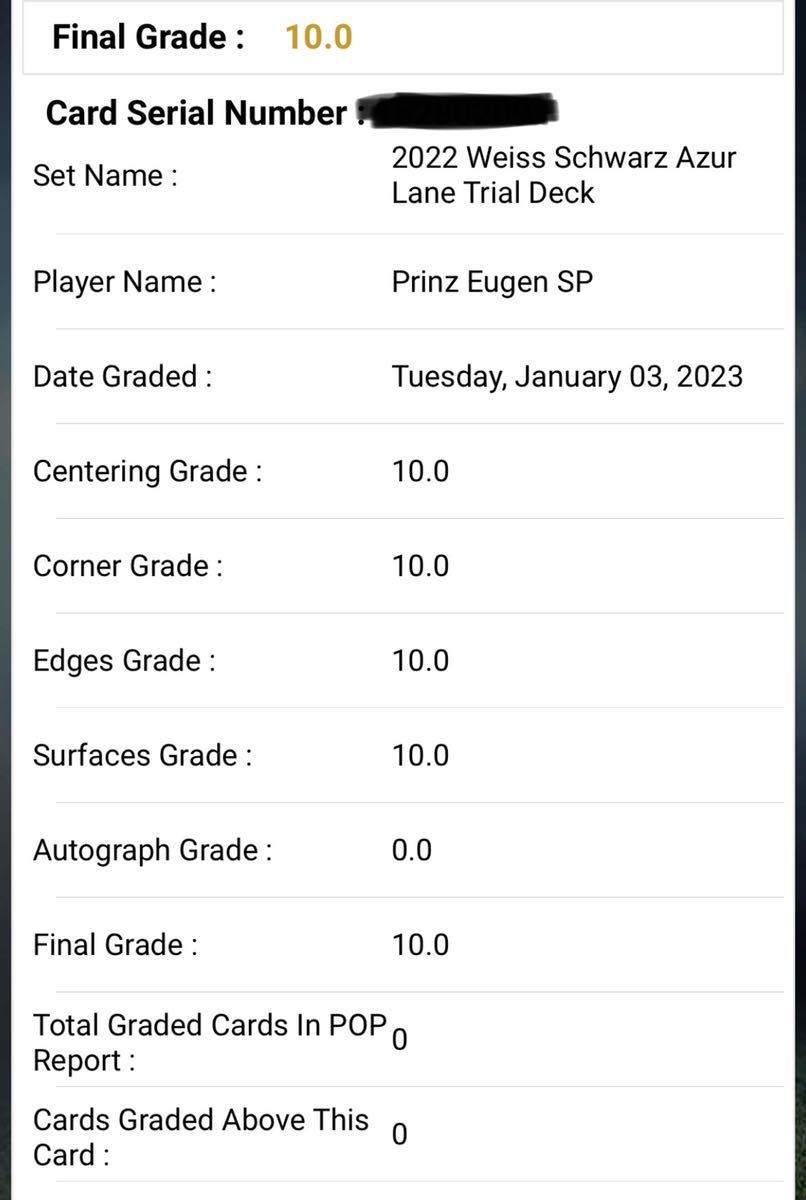Select the Set Name label
This screenshot has width=806, height=1200.
[x=105, y=176]
